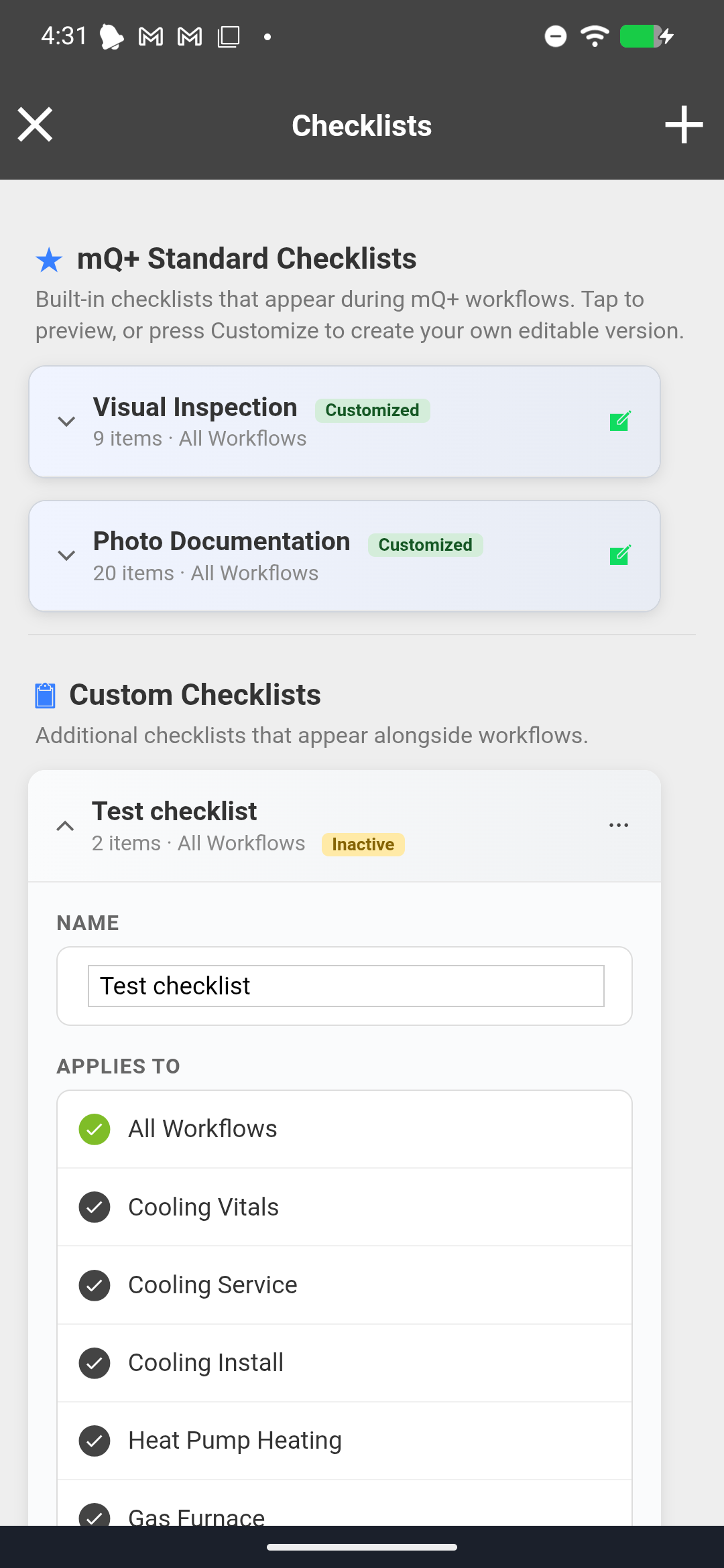The width and height of the screenshot is (724, 1568).
Task: Tap the do-not-disturb status icon
Action: tap(555, 36)
